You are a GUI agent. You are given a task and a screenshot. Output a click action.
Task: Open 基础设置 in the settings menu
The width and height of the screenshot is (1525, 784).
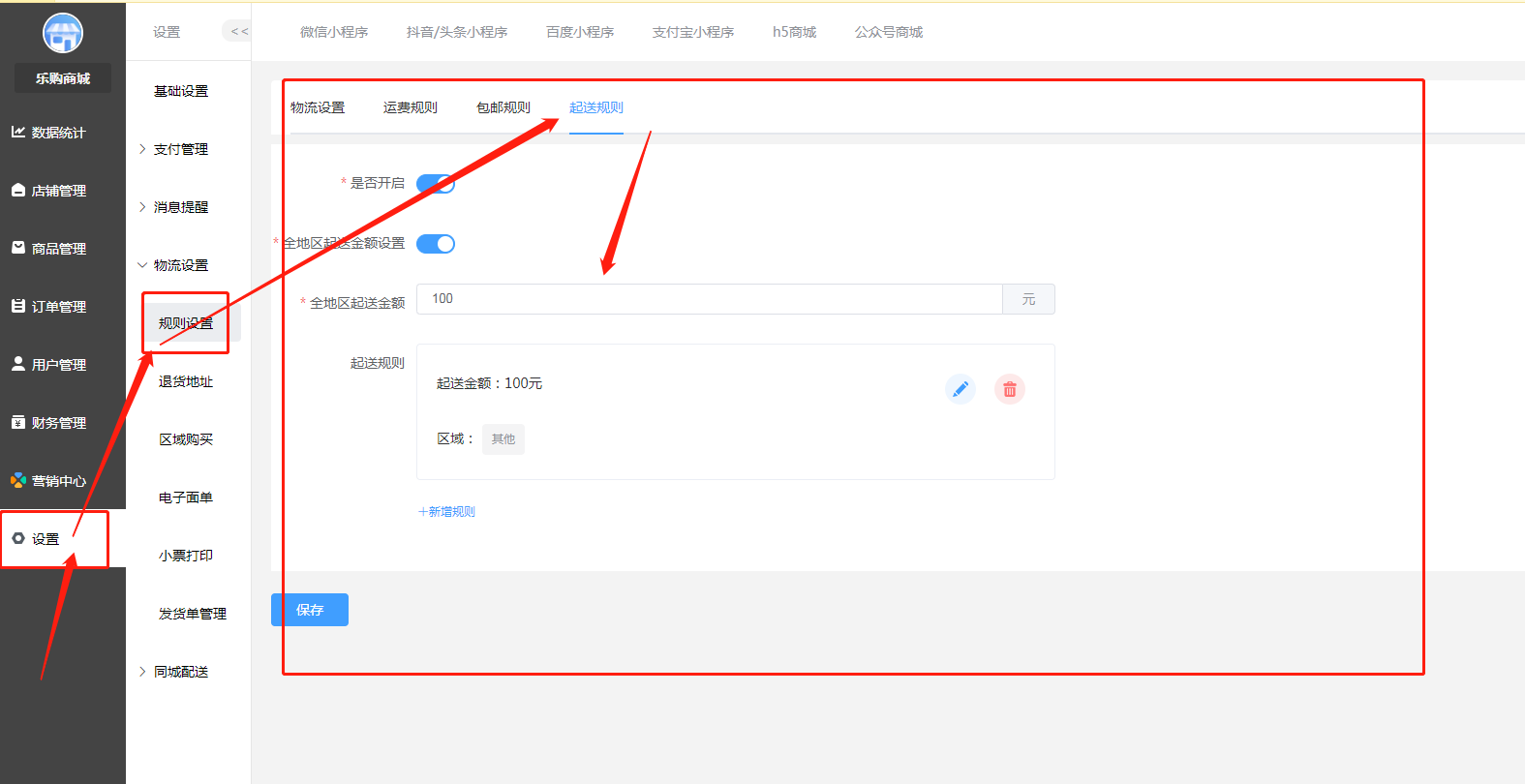[x=181, y=91]
